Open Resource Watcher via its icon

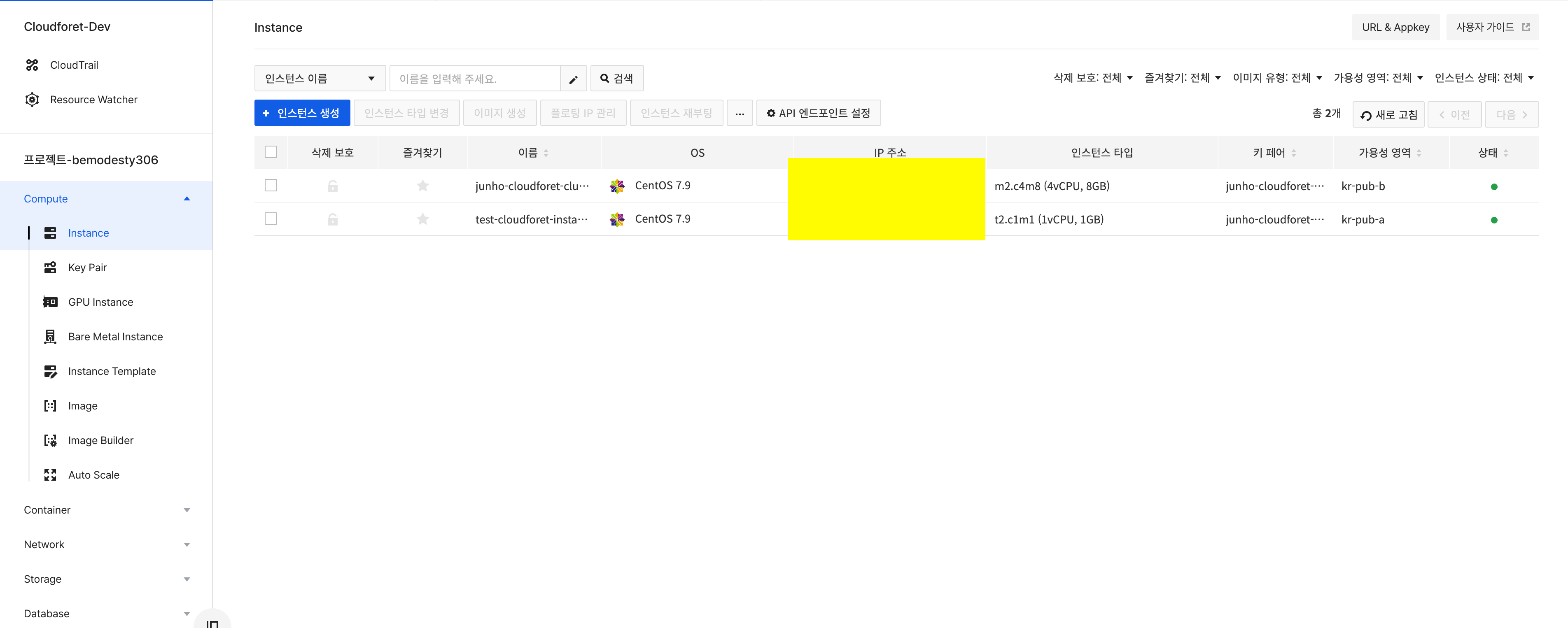click(x=32, y=100)
